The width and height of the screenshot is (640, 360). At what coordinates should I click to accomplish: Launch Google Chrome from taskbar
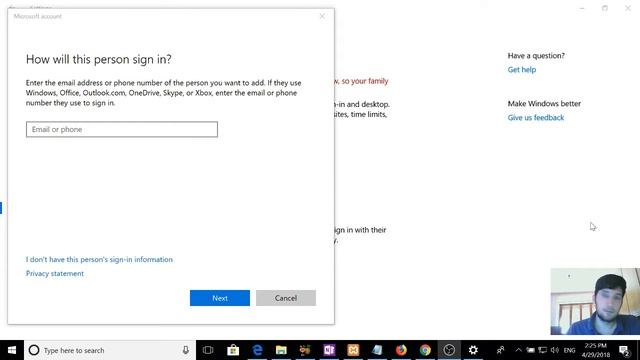[x=425, y=350]
